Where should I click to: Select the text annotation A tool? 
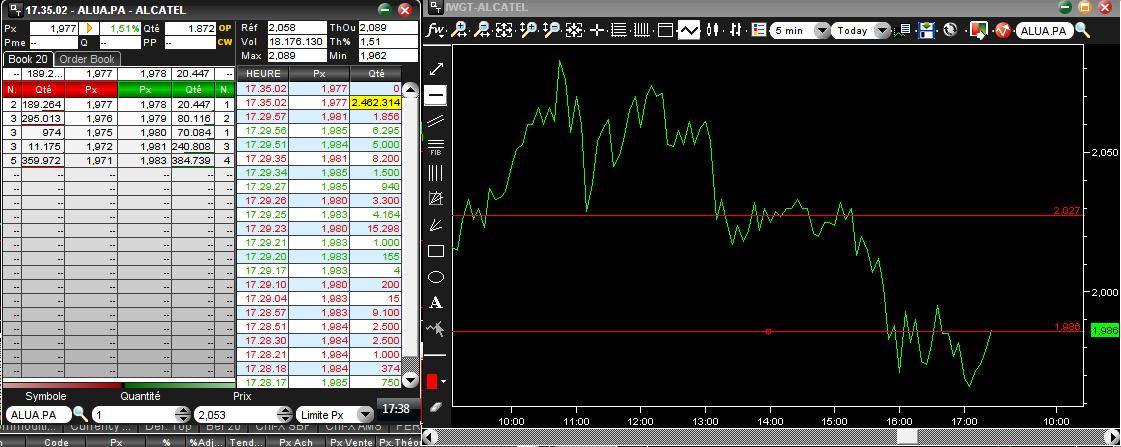[435, 303]
